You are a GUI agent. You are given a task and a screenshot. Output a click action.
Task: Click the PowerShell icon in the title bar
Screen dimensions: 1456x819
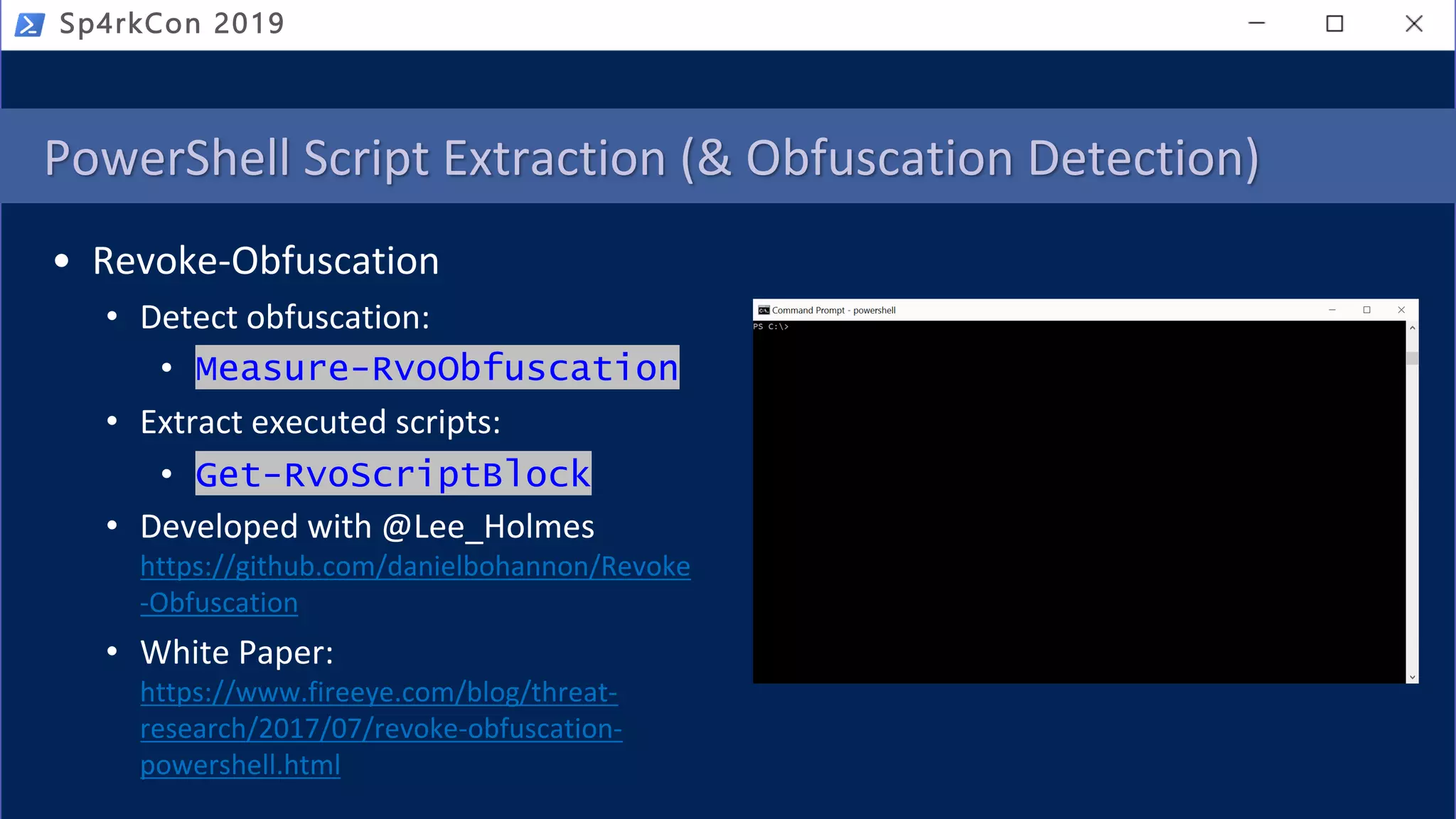click(x=30, y=24)
